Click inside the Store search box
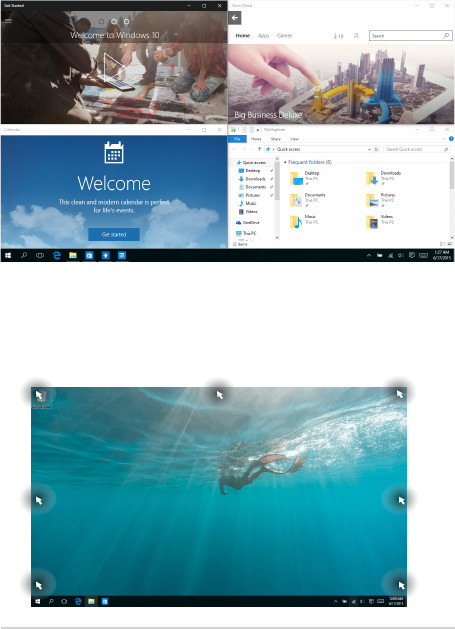Viewport: 455px width, 629px height. click(x=410, y=36)
